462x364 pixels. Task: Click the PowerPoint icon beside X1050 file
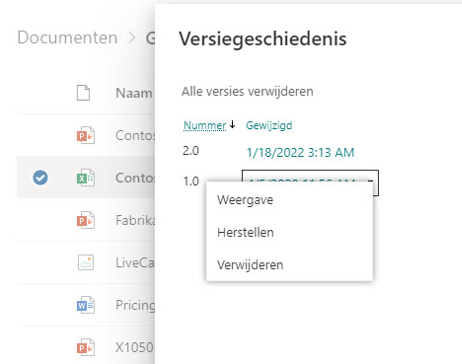click(86, 347)
